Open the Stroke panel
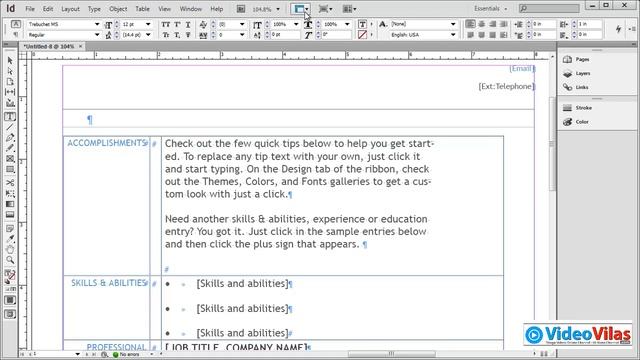The image size is (640, 360). (578, 108)
